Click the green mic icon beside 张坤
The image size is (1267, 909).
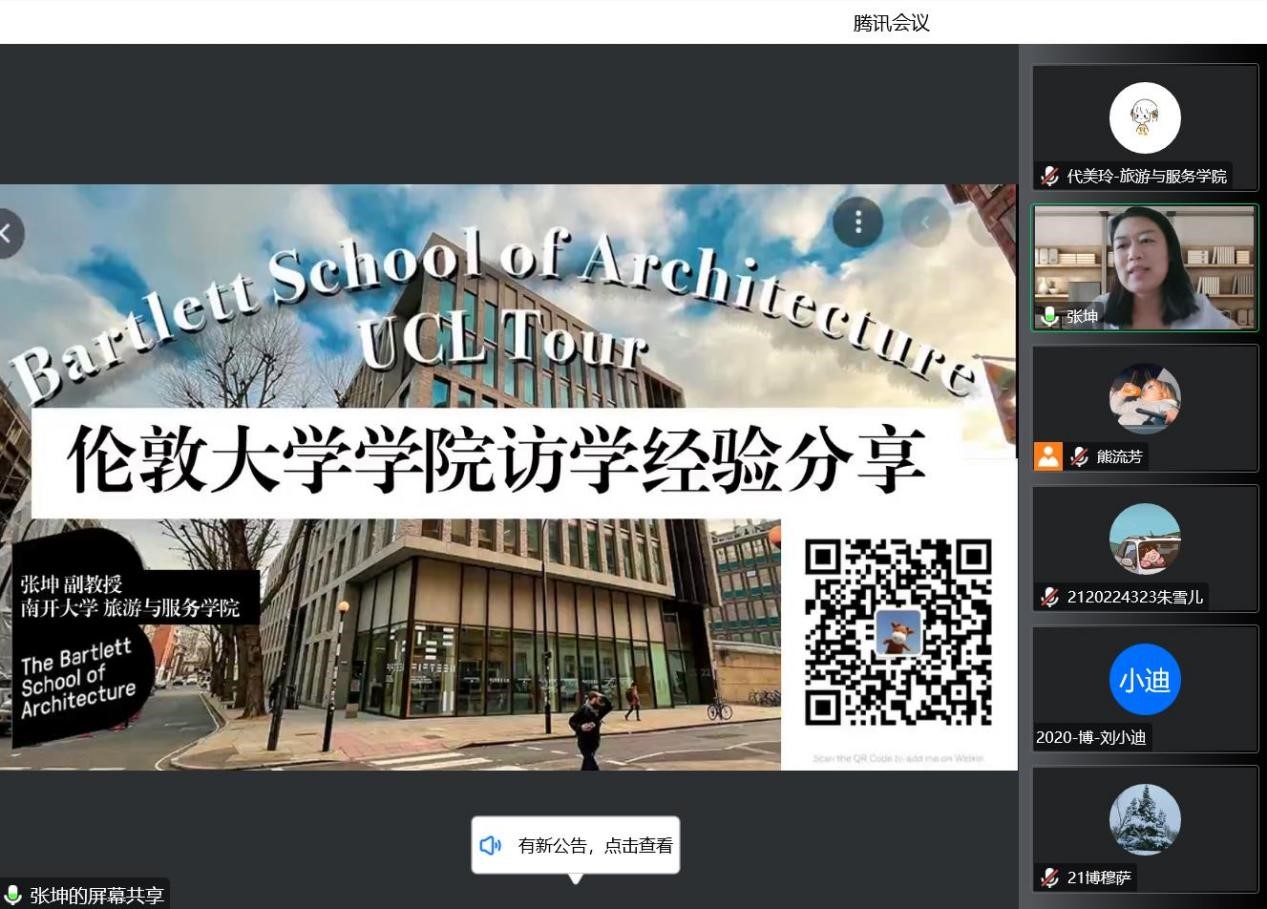tap(1049, 316)
